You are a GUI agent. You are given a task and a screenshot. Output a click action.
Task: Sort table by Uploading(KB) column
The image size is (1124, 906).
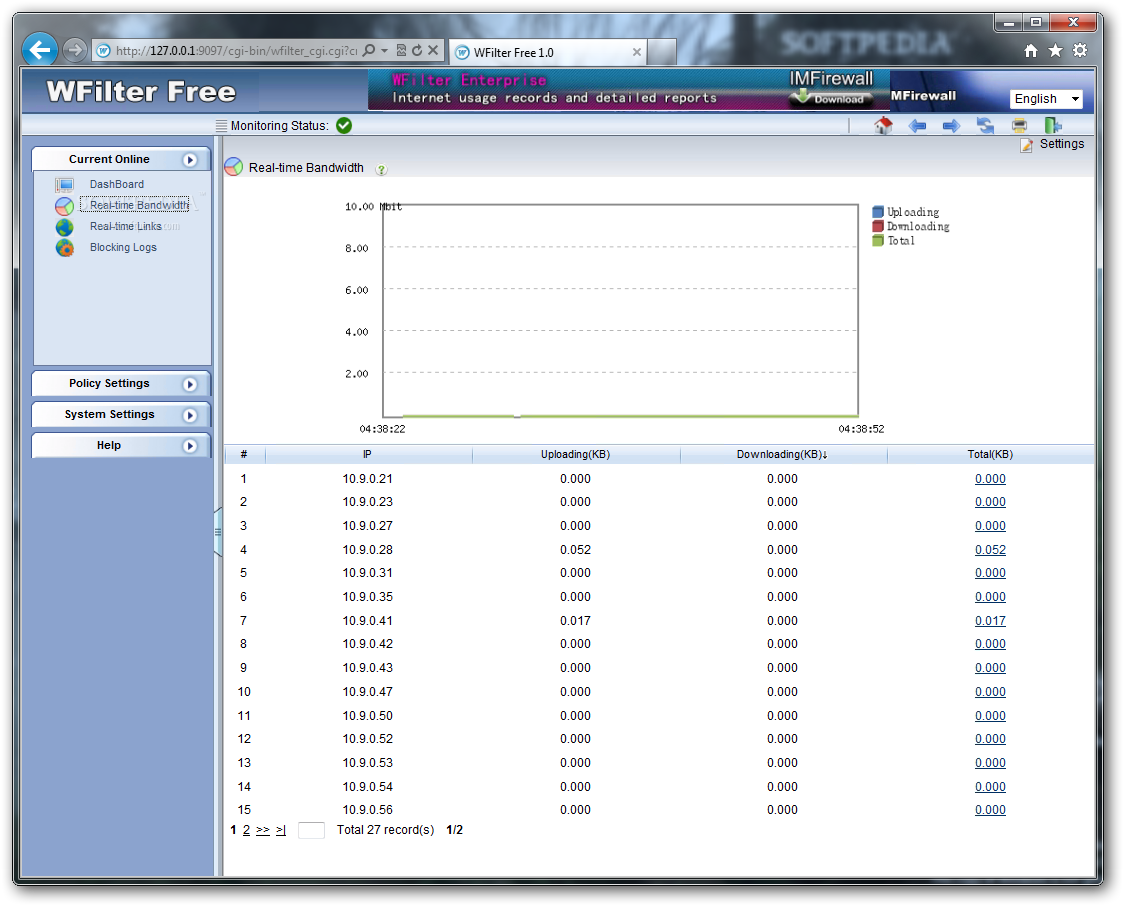coord(576,454)
